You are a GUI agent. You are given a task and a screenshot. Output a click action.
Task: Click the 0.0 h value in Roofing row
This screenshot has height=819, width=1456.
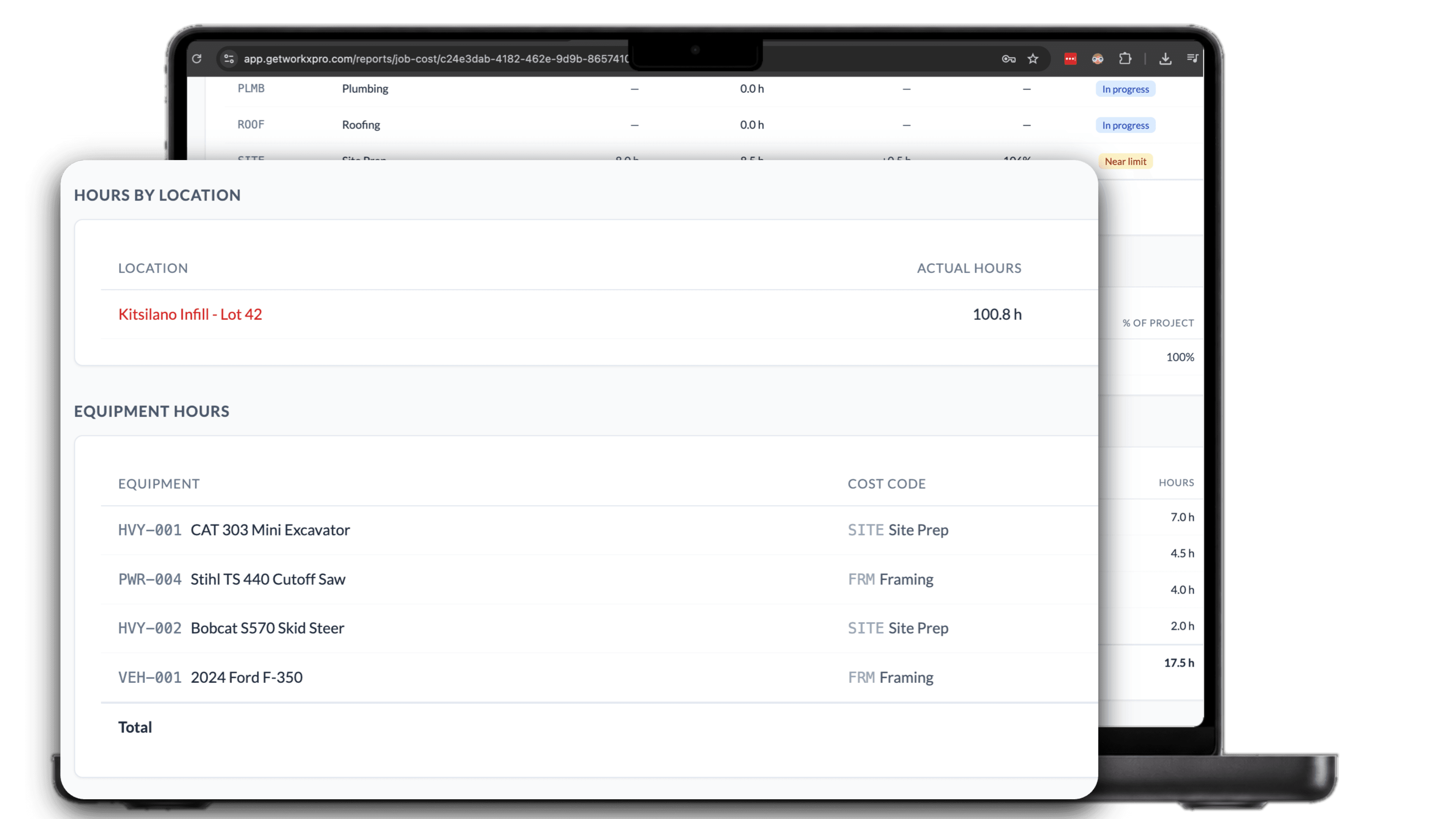pyautogui.click(x=752, y=125)
